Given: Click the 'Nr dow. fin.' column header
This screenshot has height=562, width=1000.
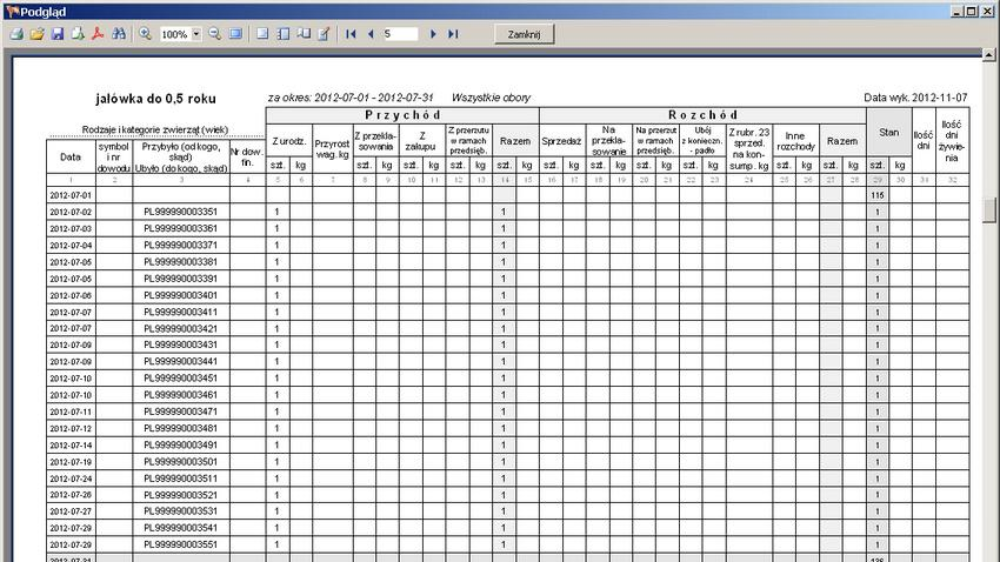Looking at the screenshot, I should tap(247, 156).
